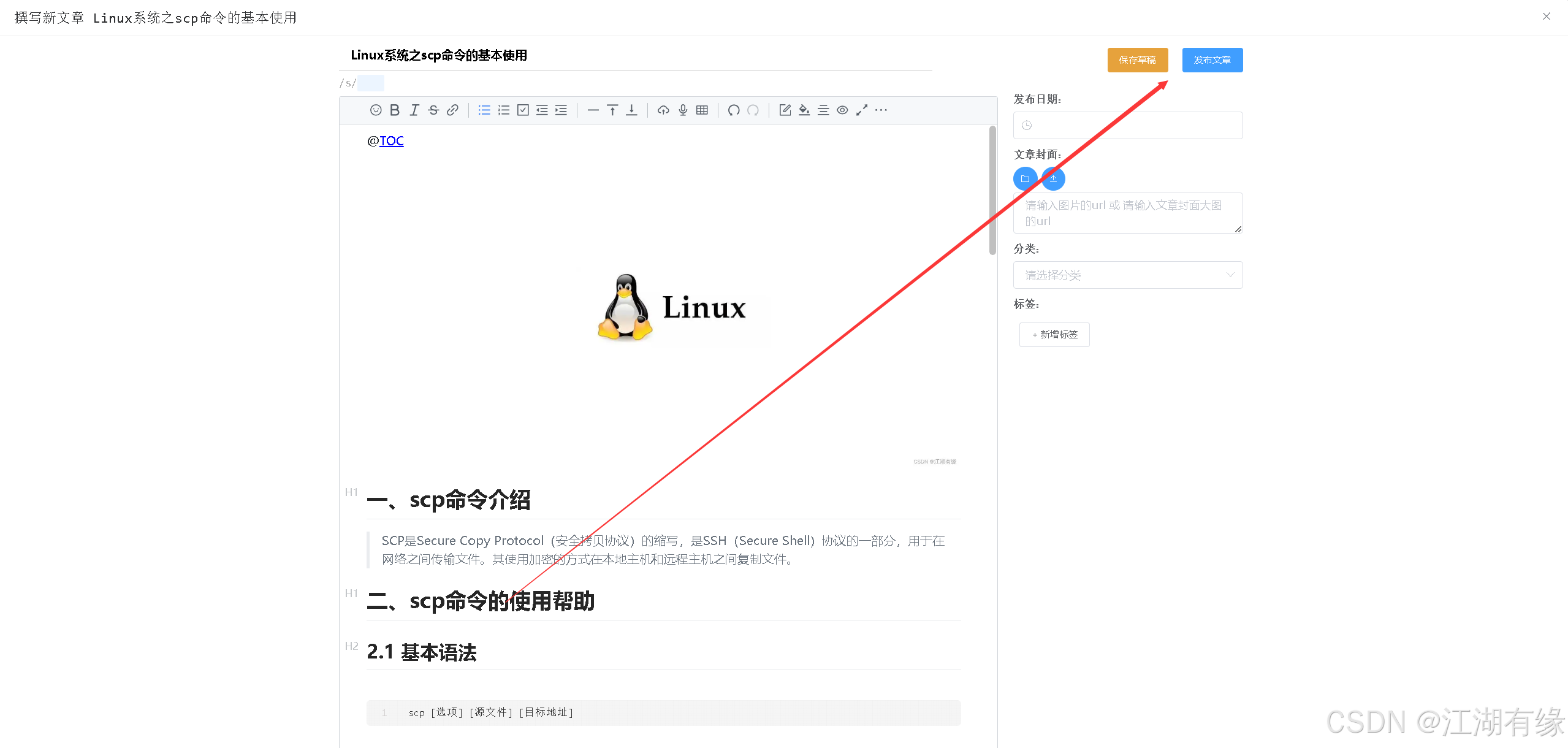Start voice recording with microphone icon
The image size is (1568, 748).
coord(683,110)
